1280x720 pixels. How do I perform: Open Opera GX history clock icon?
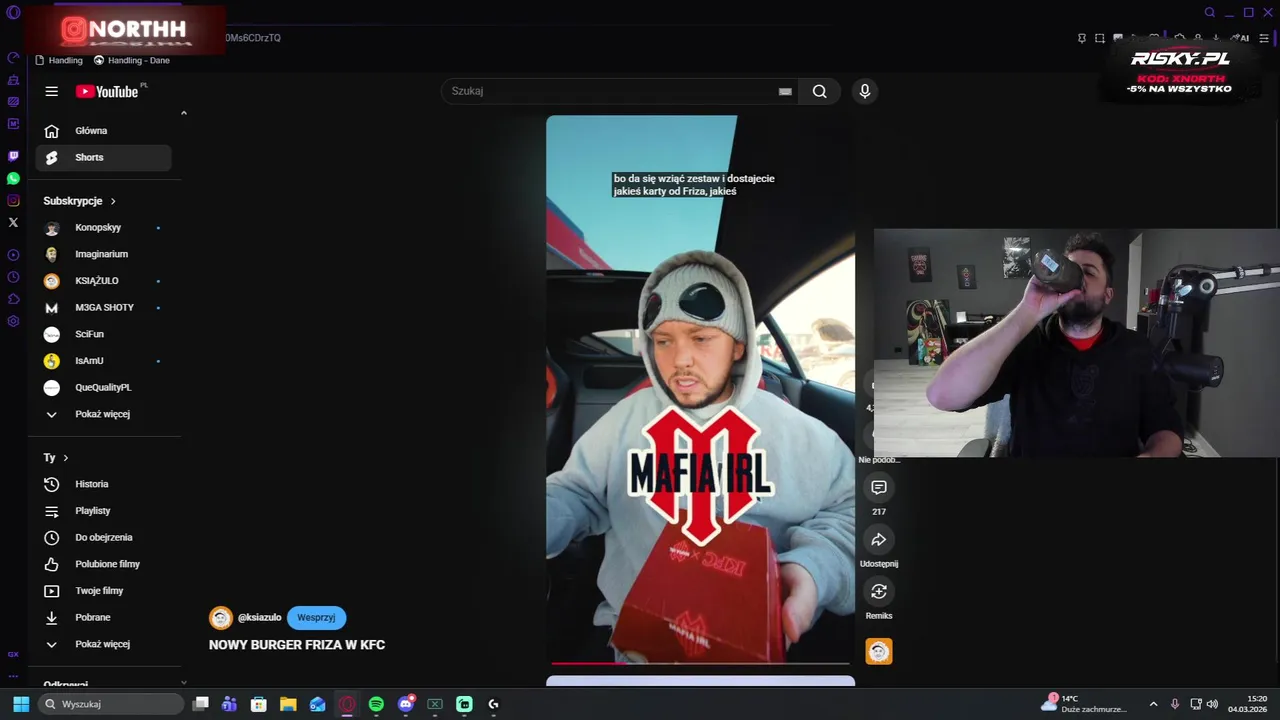[13, 277]
